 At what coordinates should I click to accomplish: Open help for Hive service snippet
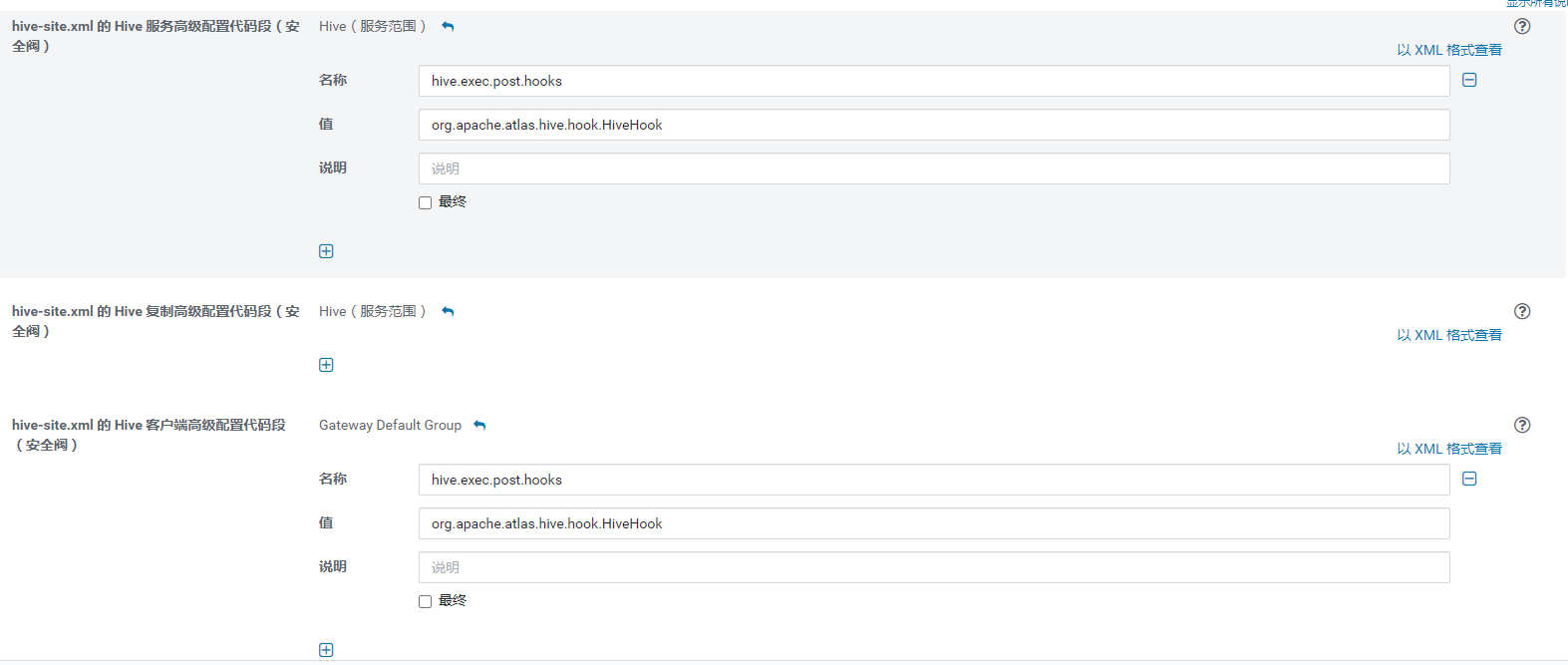pyautogui.click(x=1522, y=26)
